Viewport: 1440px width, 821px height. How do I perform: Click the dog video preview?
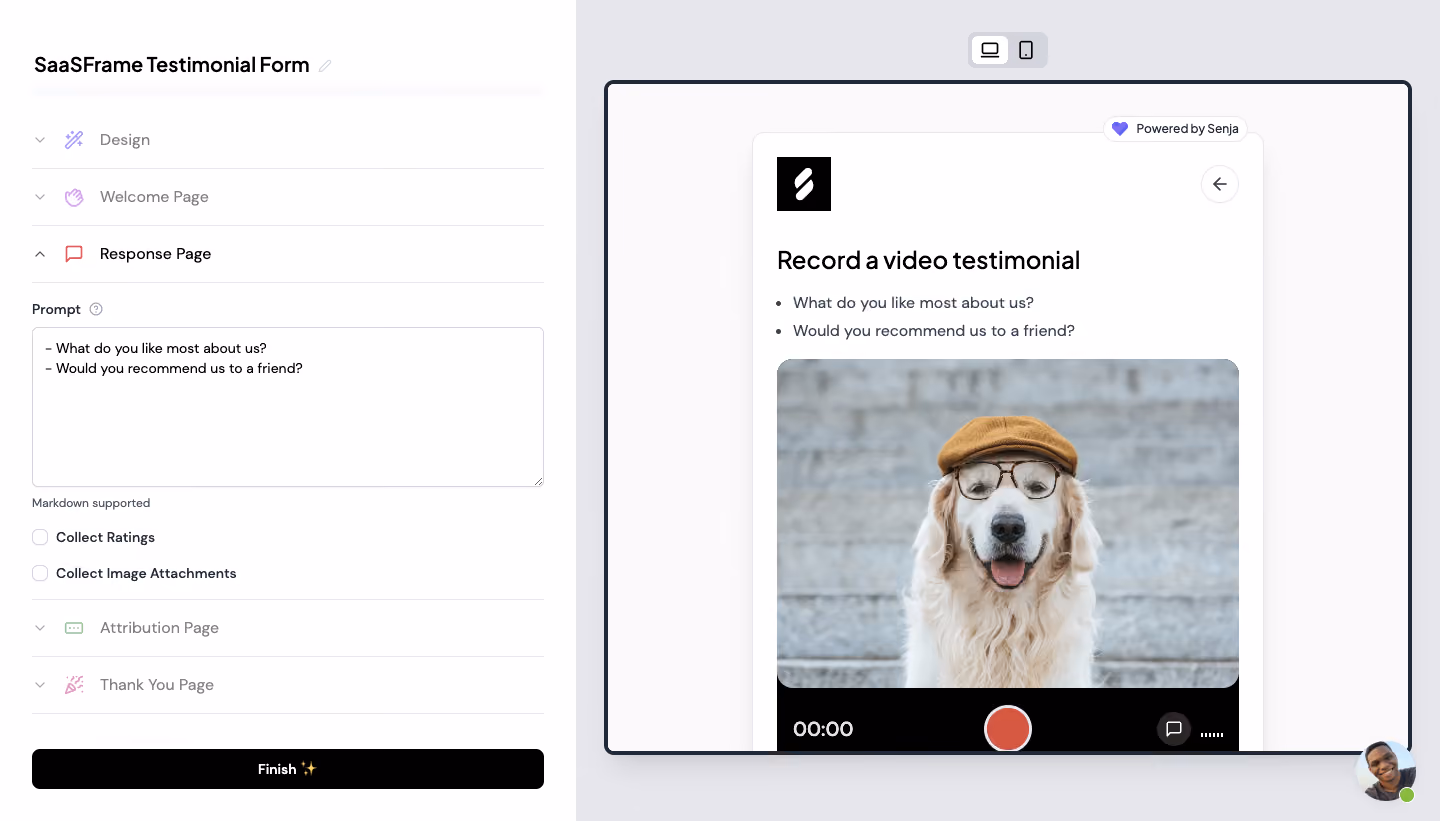tap(1008, 523)
